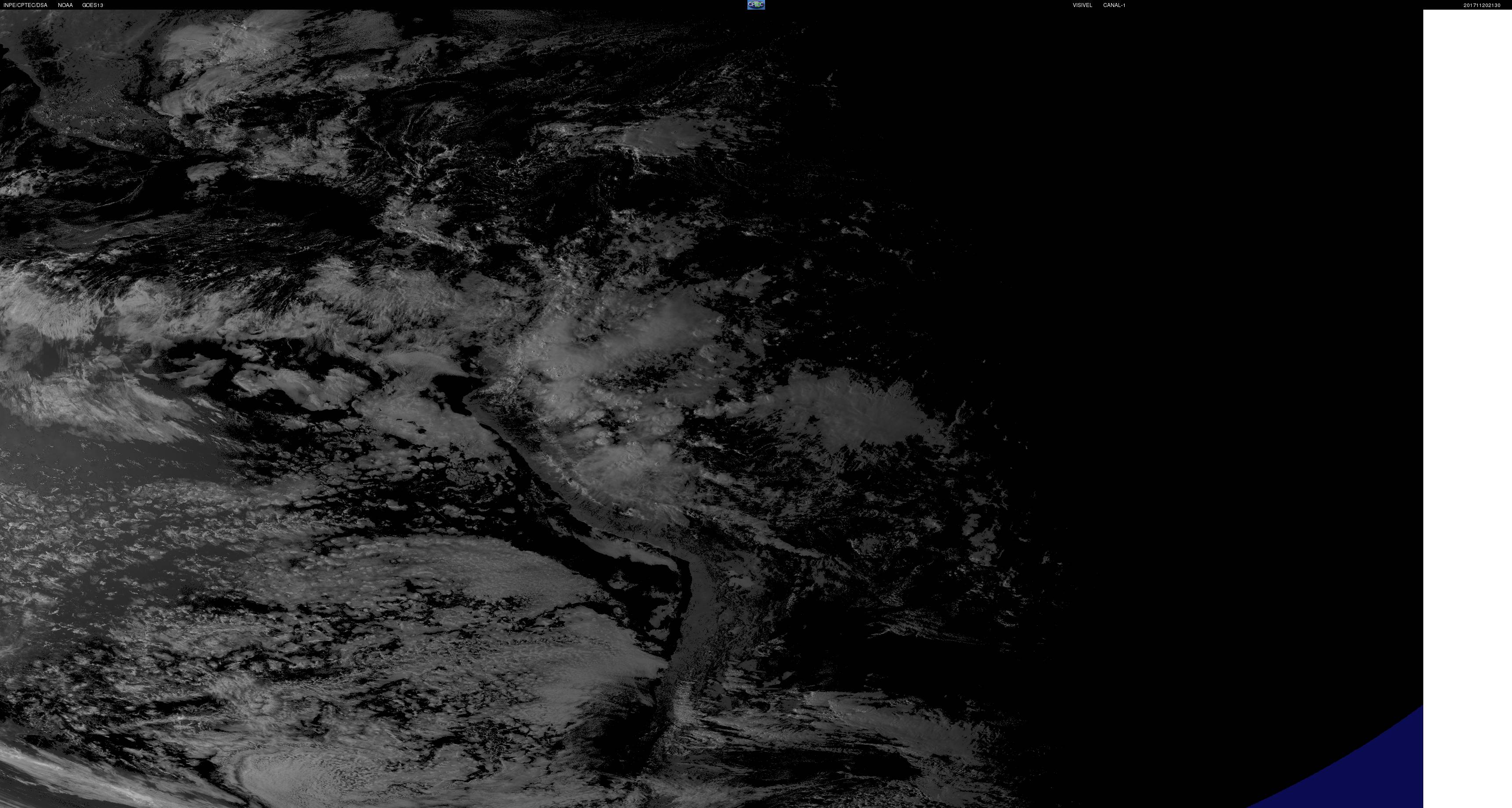
Task: Click the NOAA label in the header
Action: tap(65, 5)
